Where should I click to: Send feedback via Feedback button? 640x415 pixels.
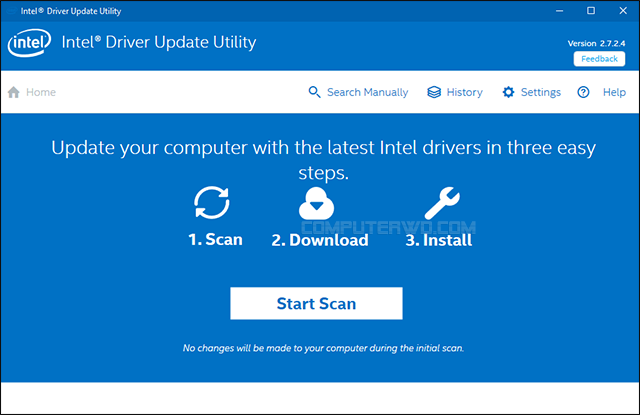[599, 59]
